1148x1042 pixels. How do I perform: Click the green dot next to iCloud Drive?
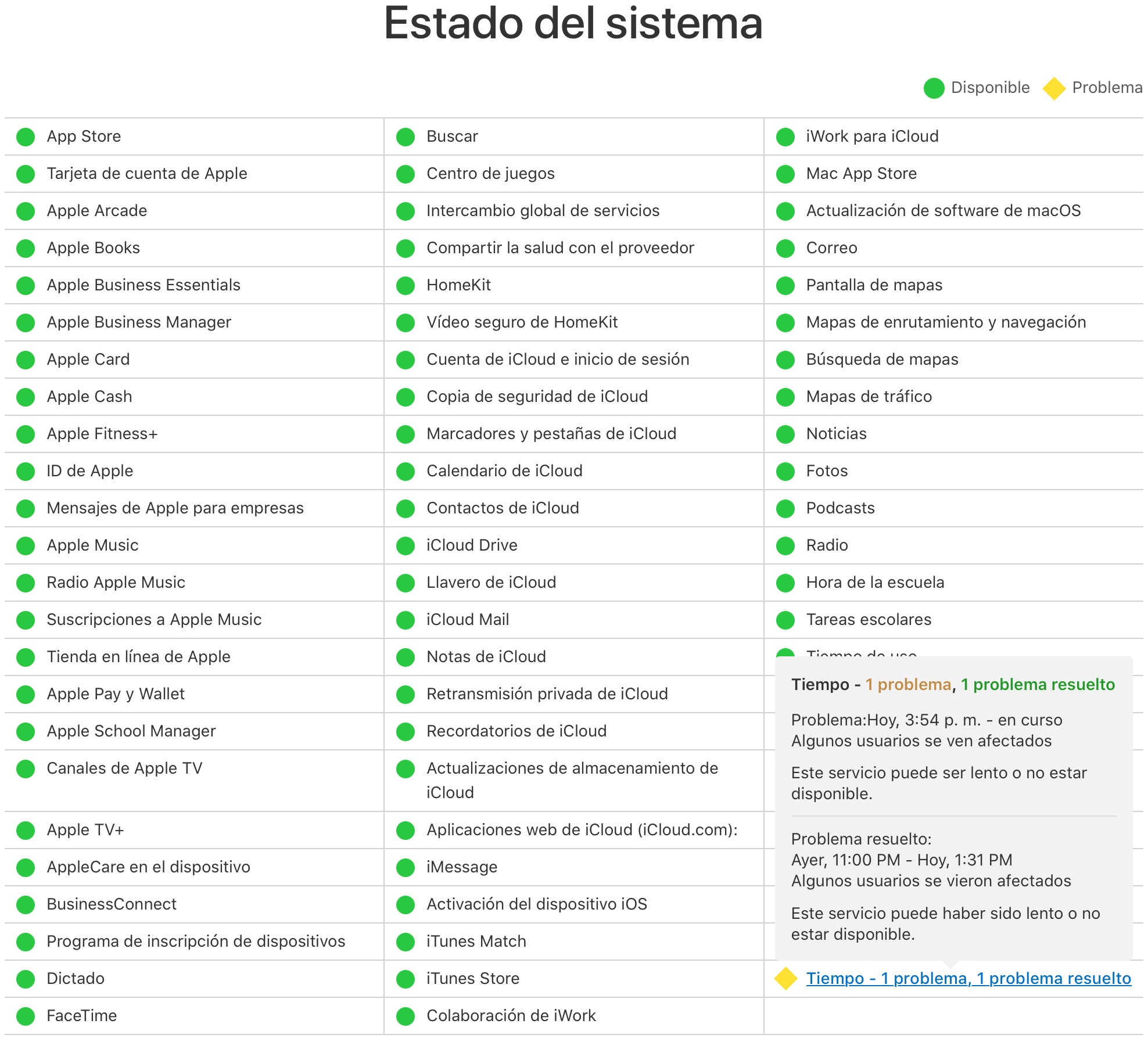[406, 546]
